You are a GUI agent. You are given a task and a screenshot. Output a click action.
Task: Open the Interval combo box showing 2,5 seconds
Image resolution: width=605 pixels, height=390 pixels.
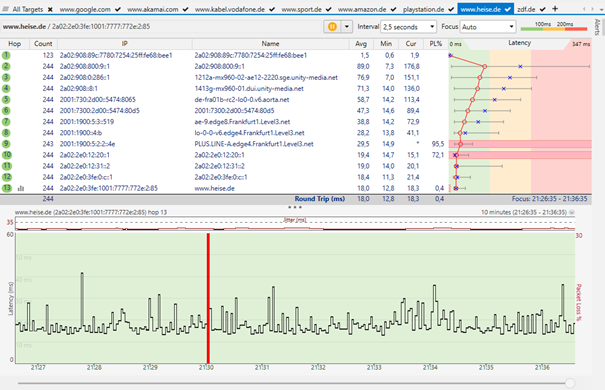[x=409, y=27]
